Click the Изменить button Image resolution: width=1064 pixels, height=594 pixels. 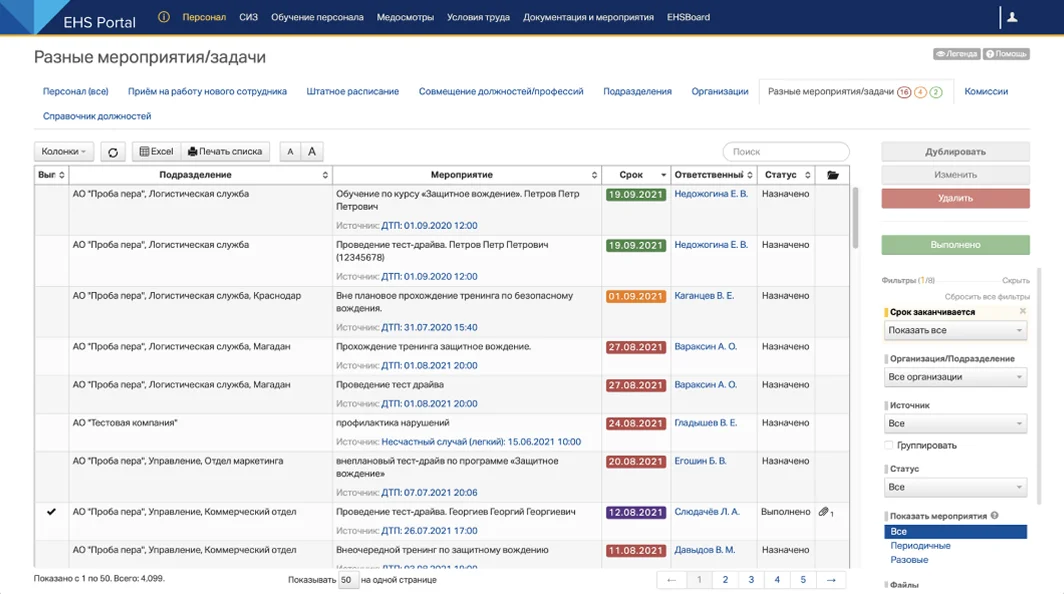(955, 175)
